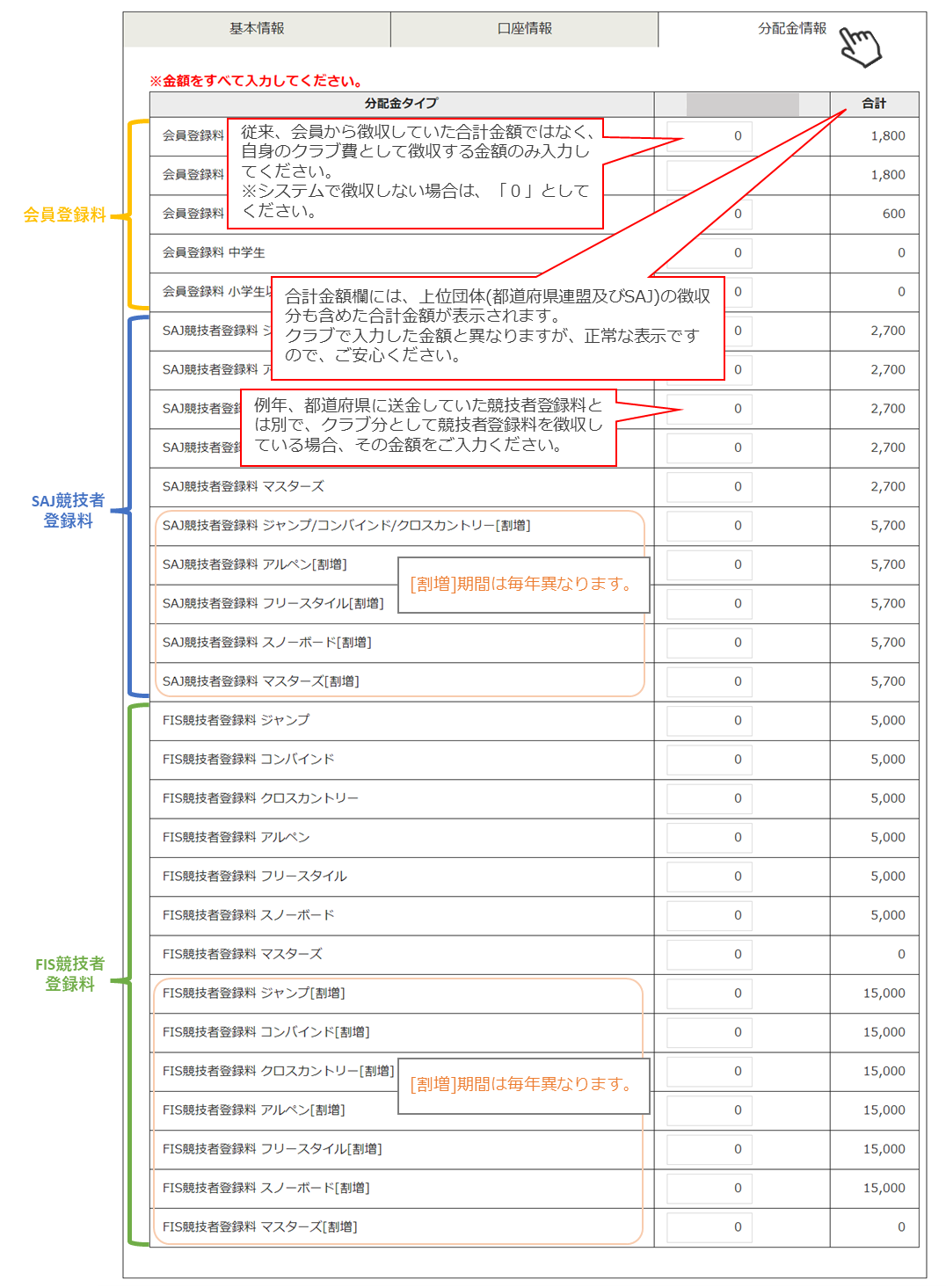Click amount field for FIS競技者登録料 アルペン
The height and width of the screenshot is (1288, 946).
(709, 838)
